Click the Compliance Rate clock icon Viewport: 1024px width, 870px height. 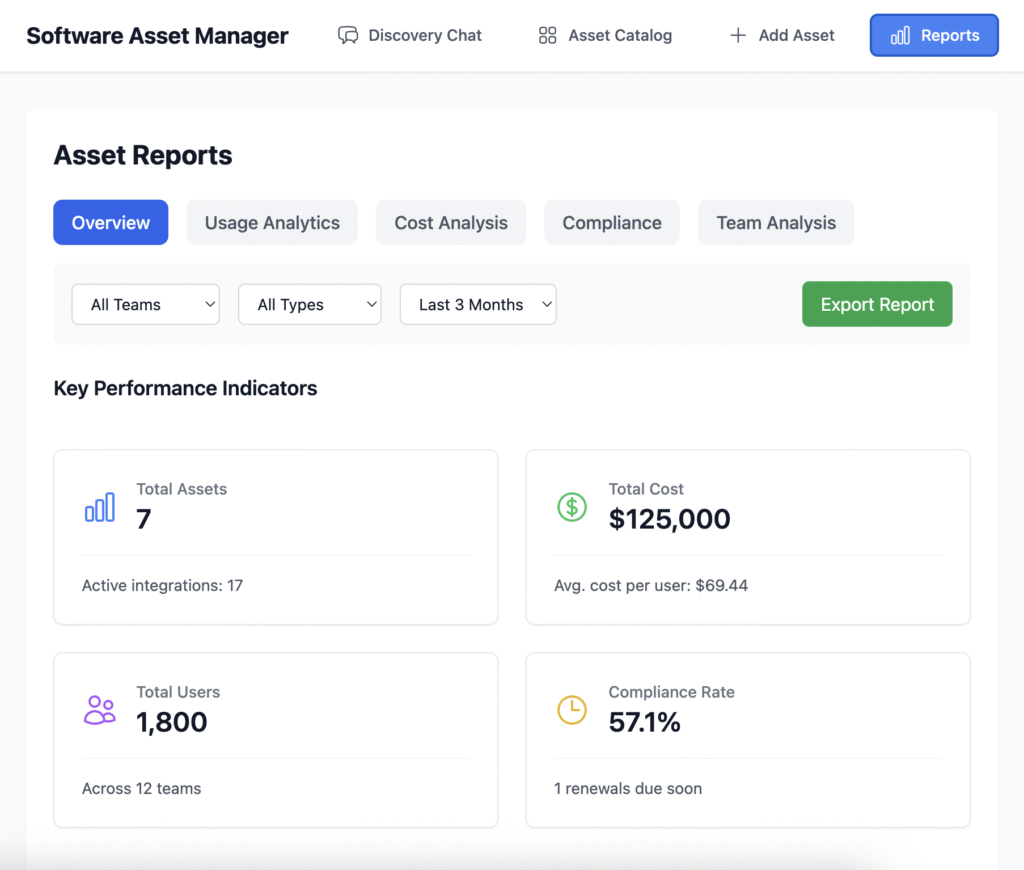tap(572, 710)
